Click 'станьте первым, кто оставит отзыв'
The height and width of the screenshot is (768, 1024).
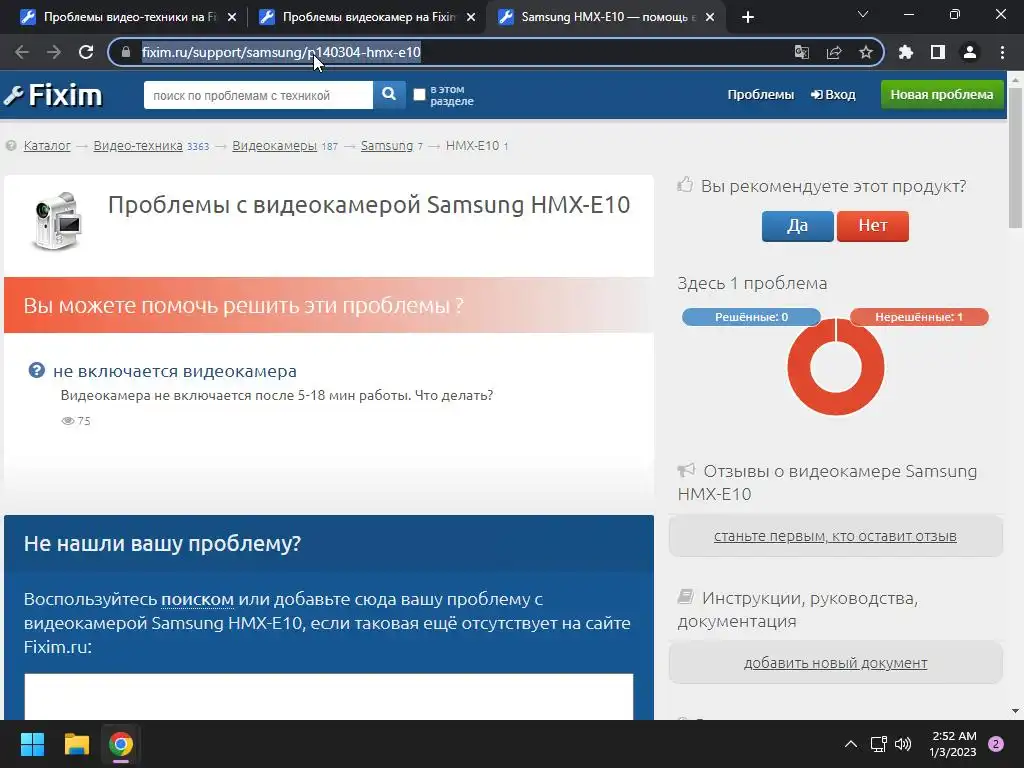click(835, 536)
